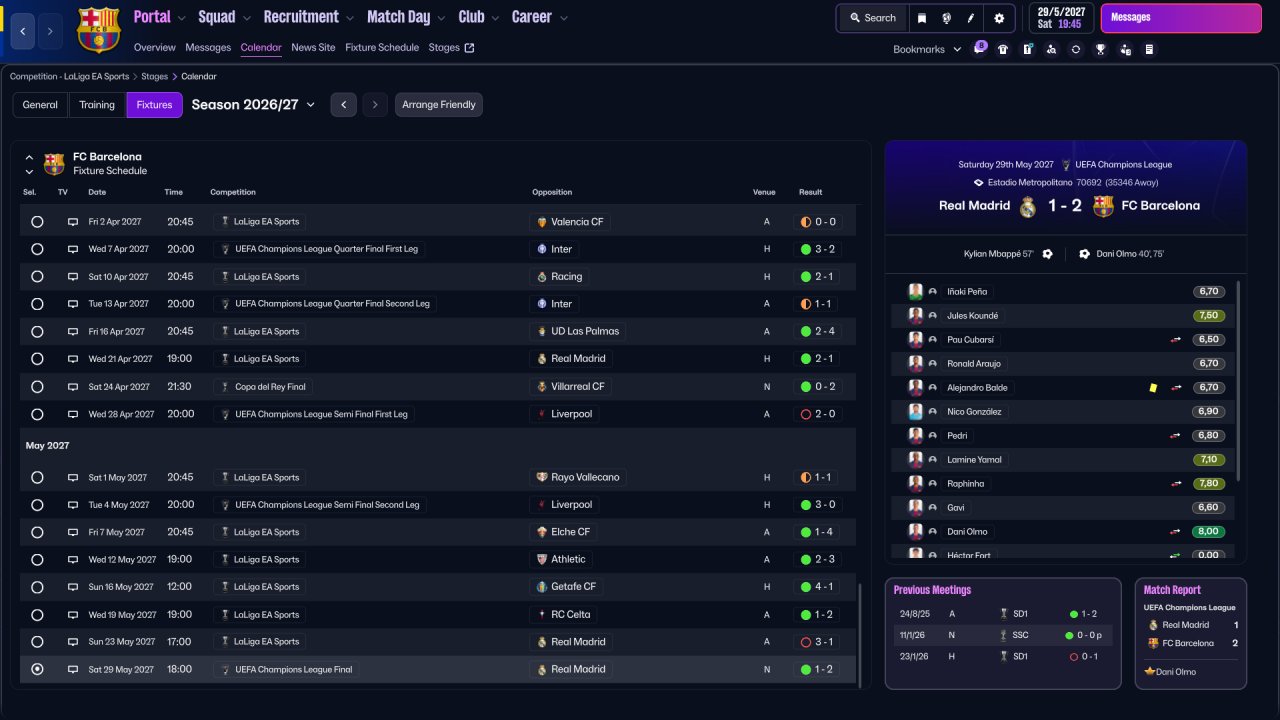This screenshot has width=1280, height=720.
Task: Open the chat bookmark with 8 badge
Action: (x=979, y=48)
